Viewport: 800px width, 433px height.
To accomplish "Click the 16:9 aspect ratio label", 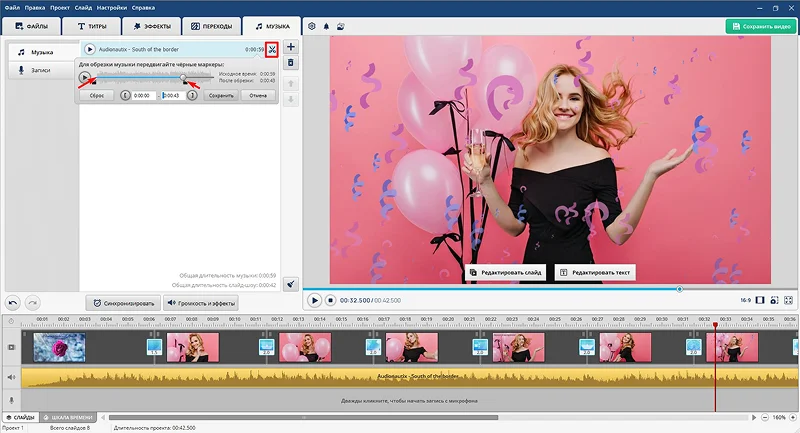I will 745,300.
